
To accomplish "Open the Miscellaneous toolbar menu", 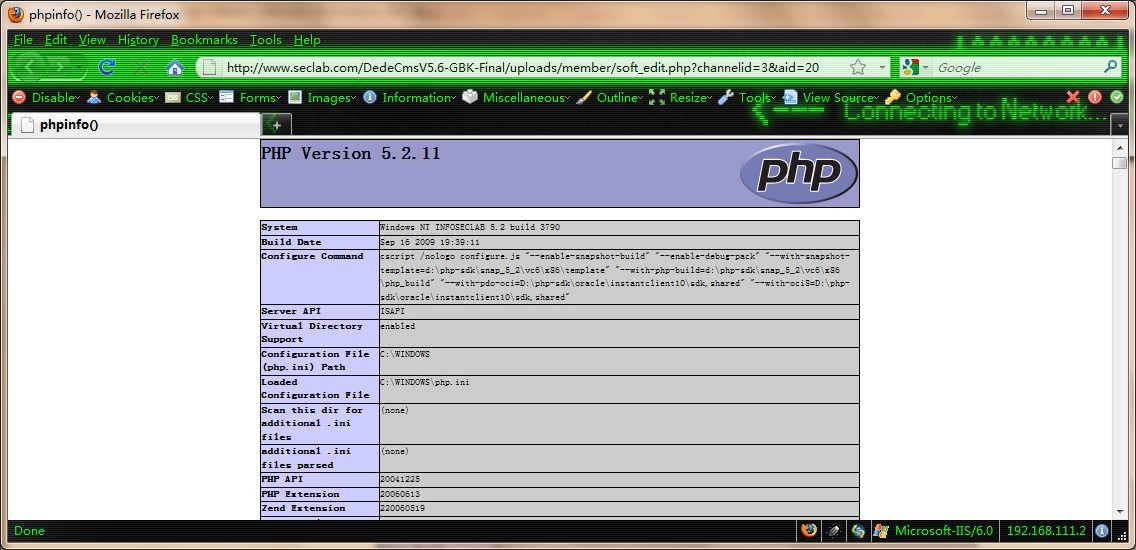I will click(516, 97).
